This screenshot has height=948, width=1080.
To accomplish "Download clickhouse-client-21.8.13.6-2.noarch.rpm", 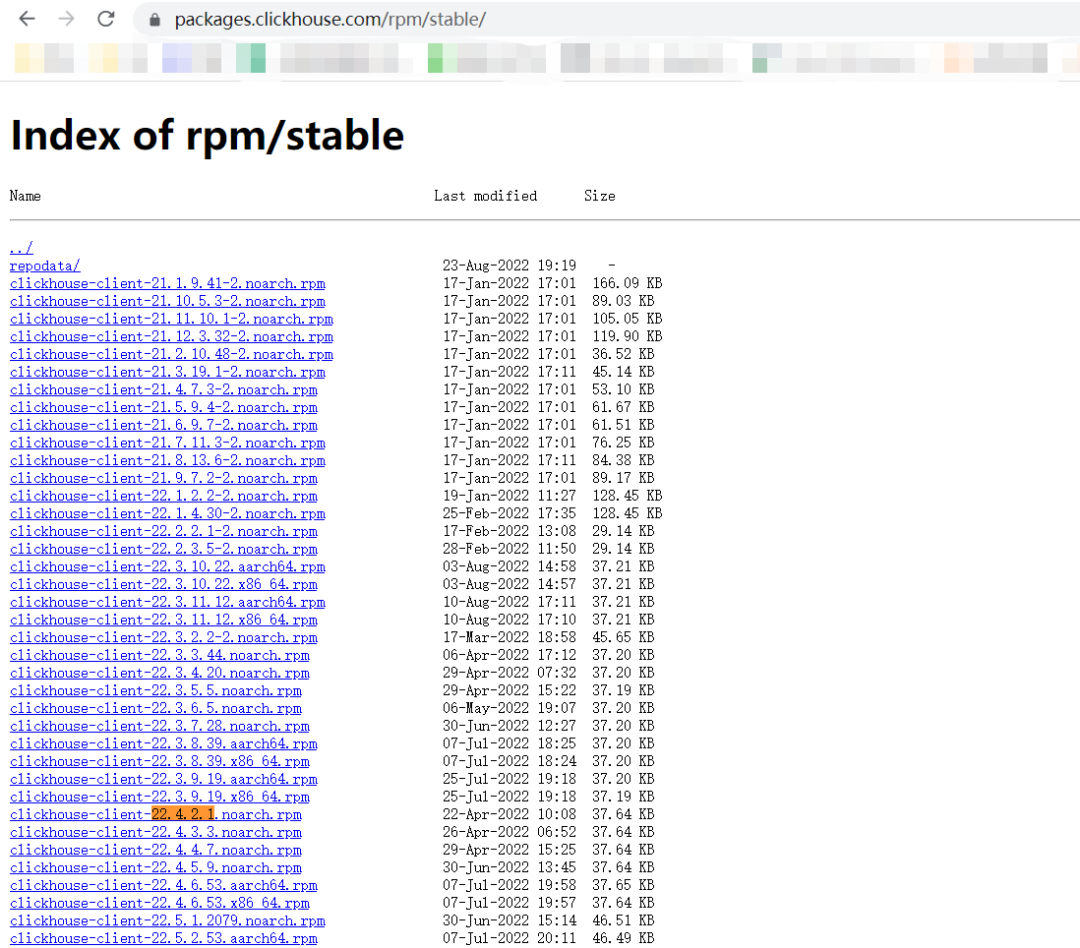I will [167, 460].
